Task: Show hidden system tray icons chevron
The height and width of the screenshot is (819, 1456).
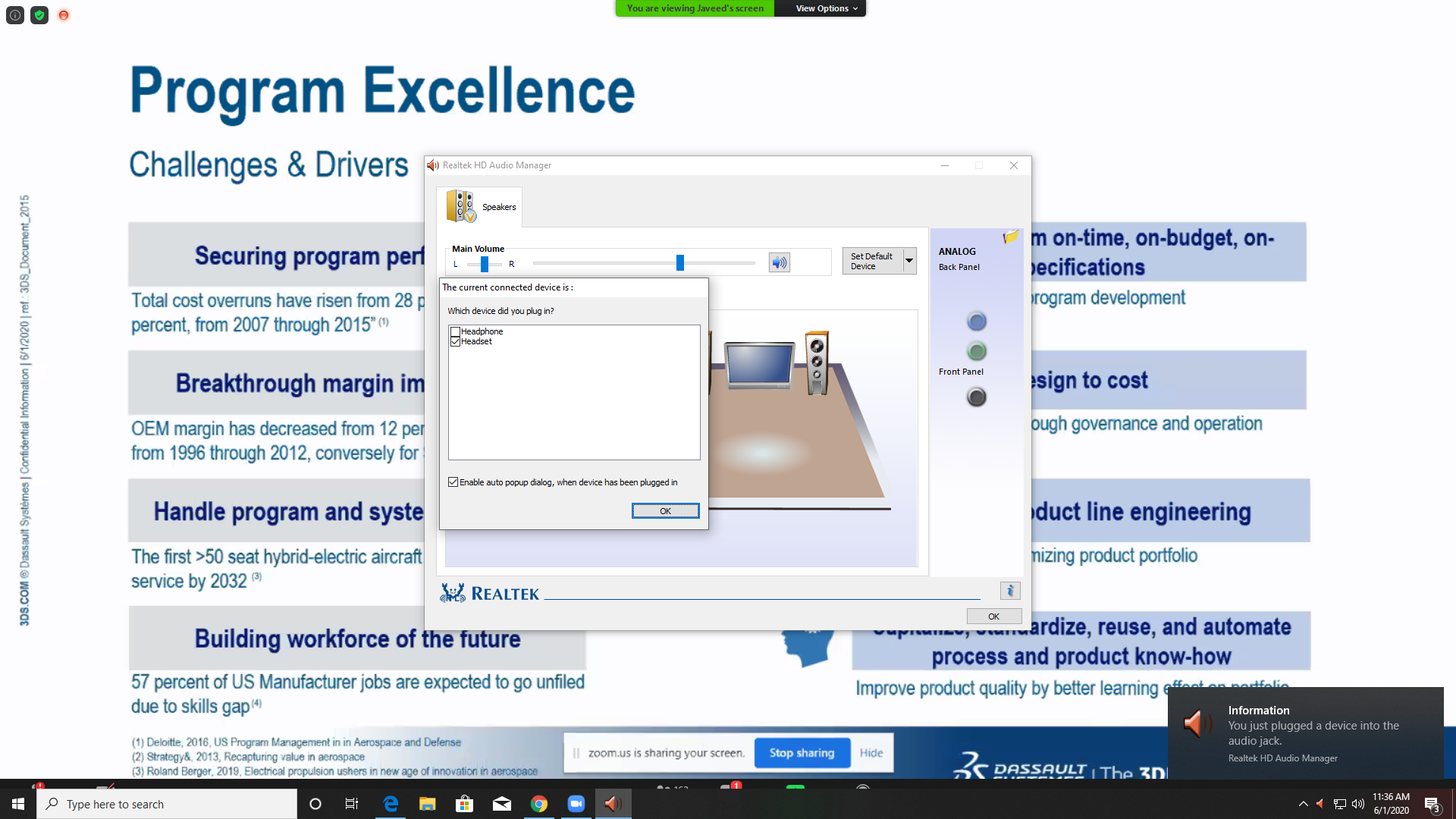Action: (1303, 804)
